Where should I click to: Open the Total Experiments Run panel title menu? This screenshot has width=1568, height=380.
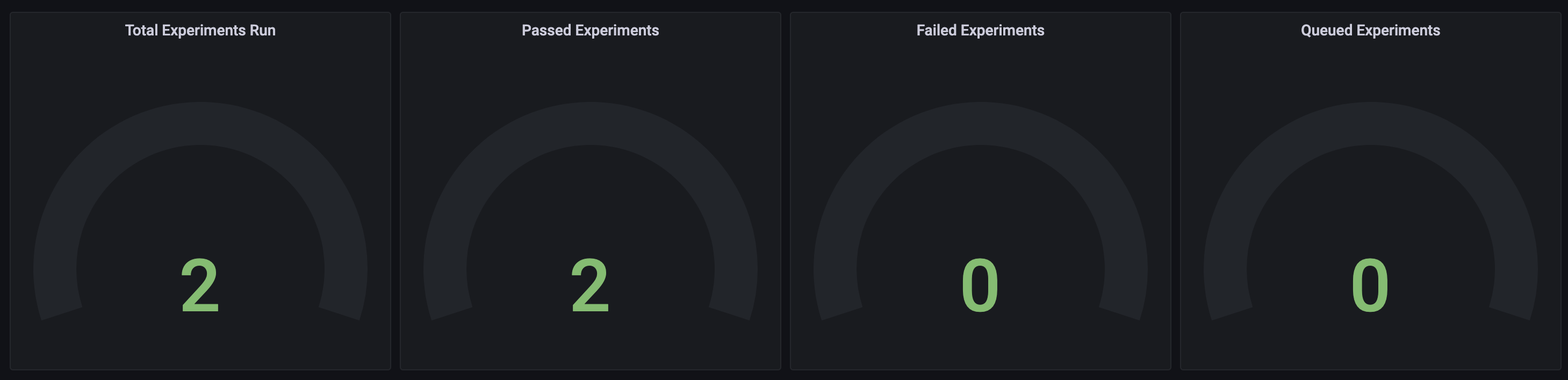click(x=200, y=31)
